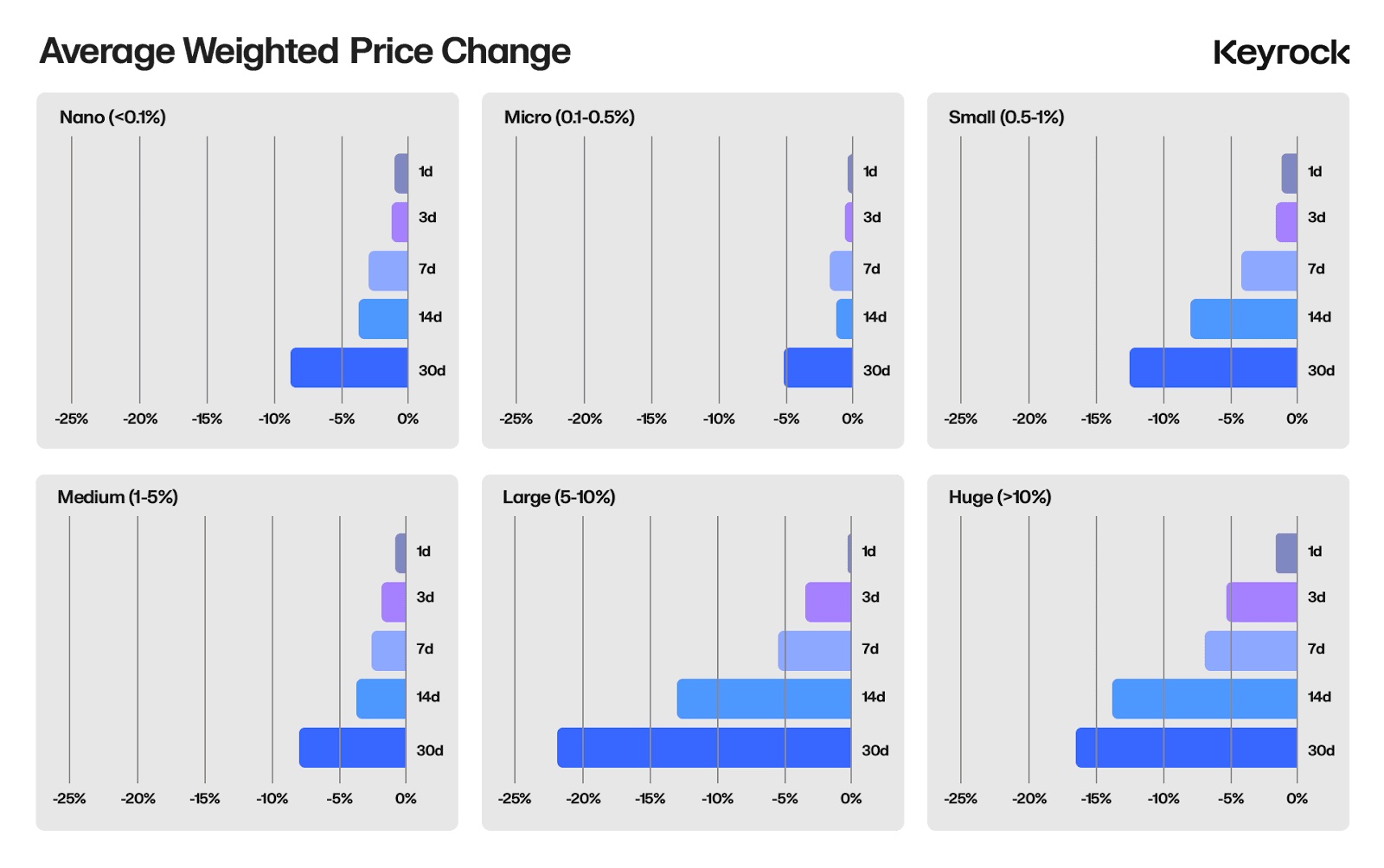Click the 30d label in the Small chart

pyautogui.click(x=1321, y=371)
